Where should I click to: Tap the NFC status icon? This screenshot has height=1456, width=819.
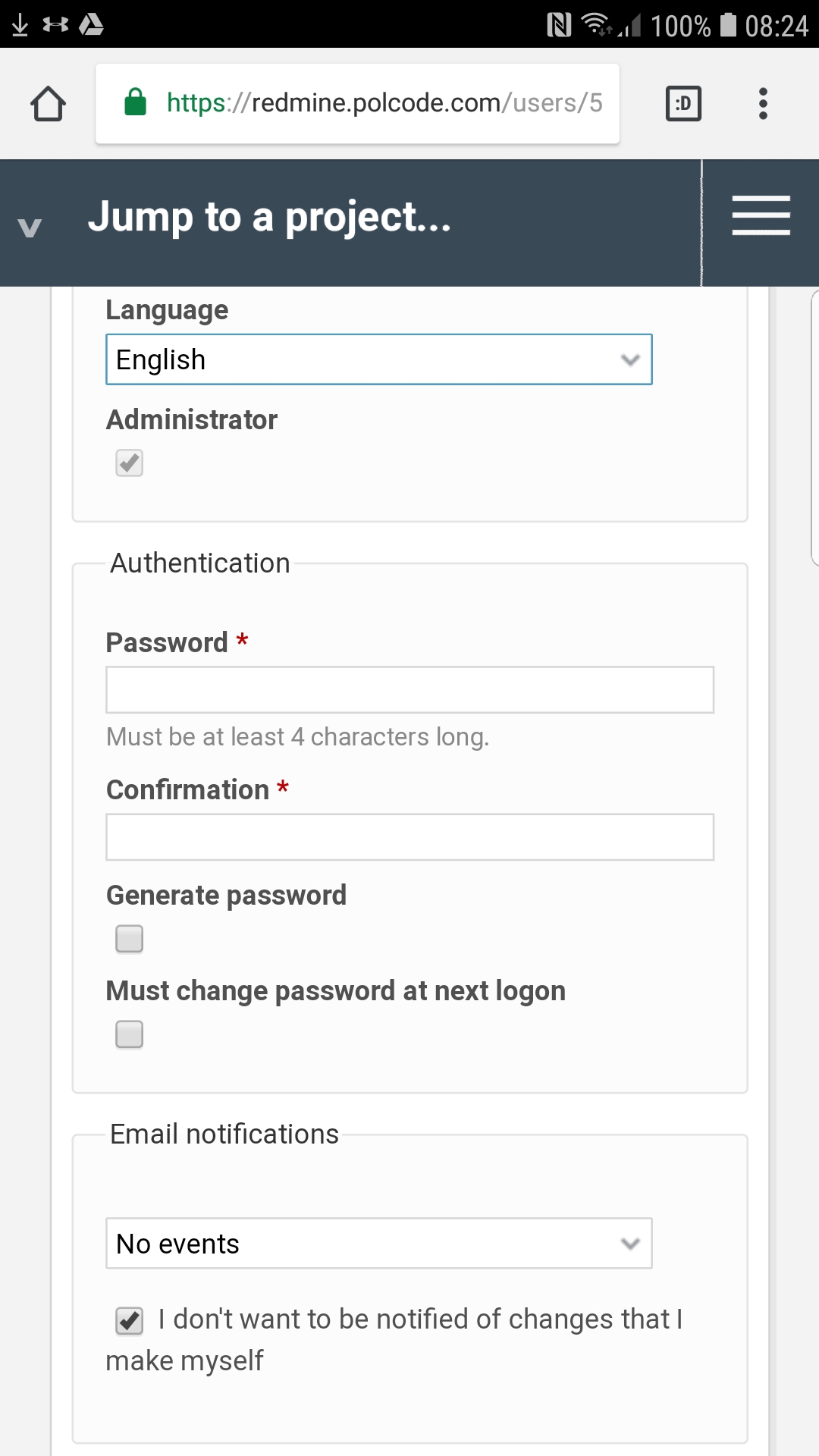pyautogui.click(x=559, y=25)
